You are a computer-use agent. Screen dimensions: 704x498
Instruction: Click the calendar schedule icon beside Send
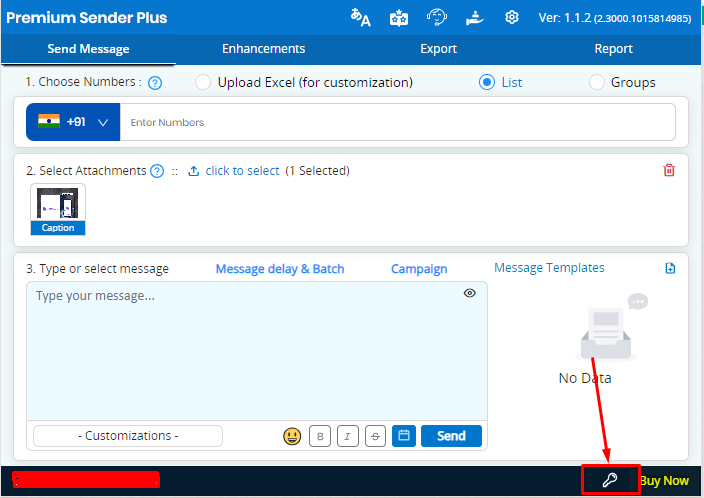[x=404, y=436]
